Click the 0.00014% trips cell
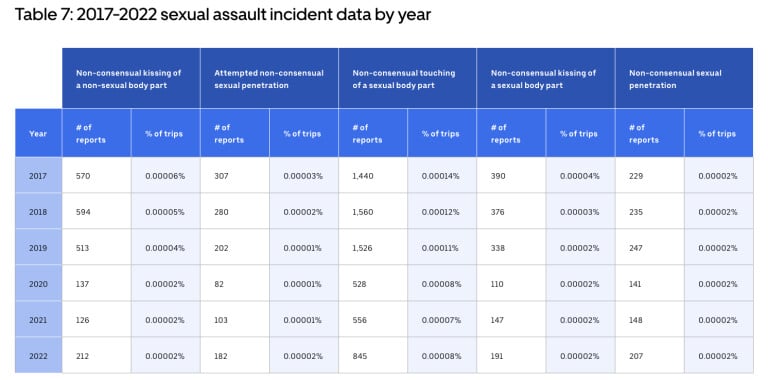Screen dimensions: 768x380 point(442,176)
